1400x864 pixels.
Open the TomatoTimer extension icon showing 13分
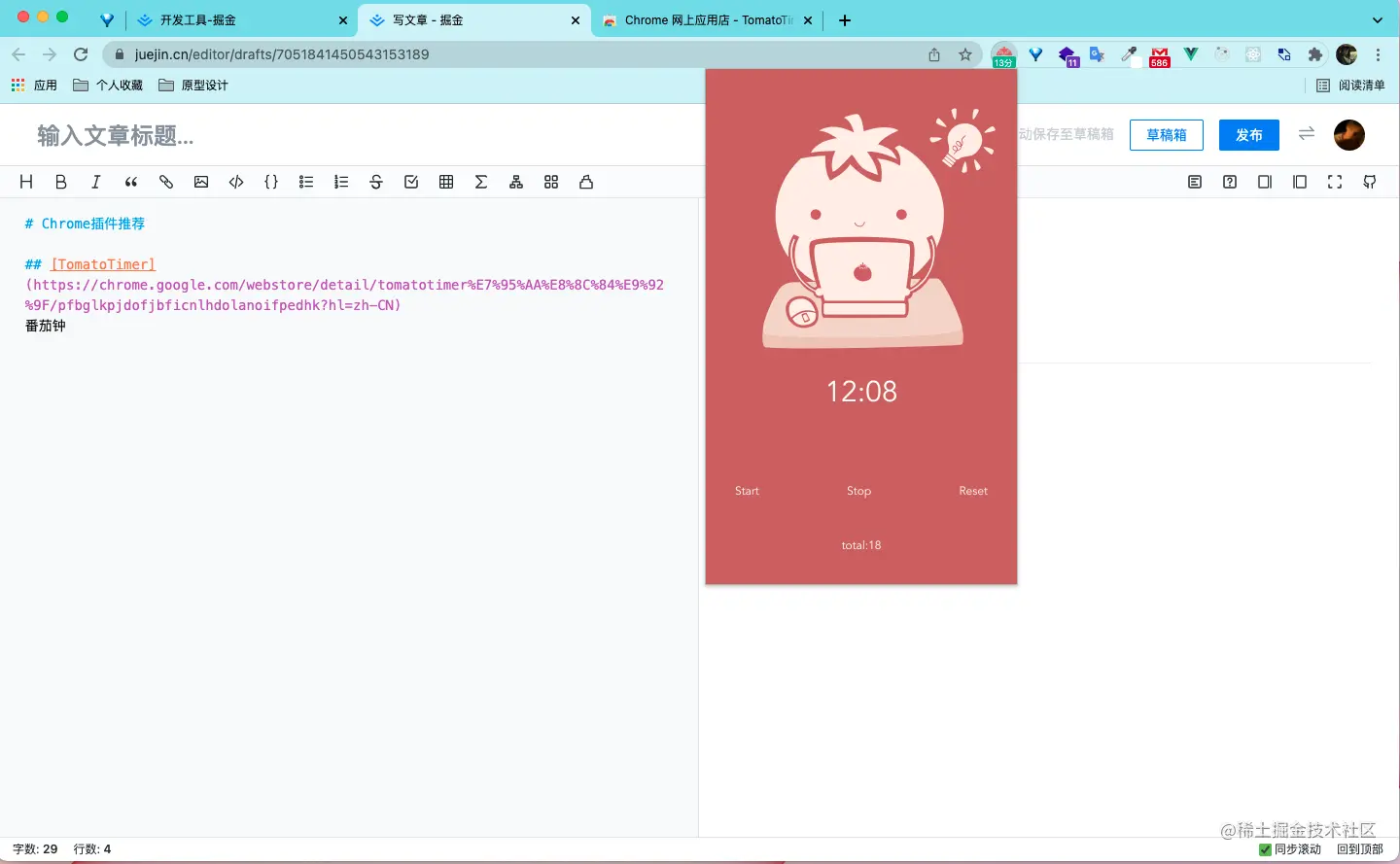(x=1003, y=55)
